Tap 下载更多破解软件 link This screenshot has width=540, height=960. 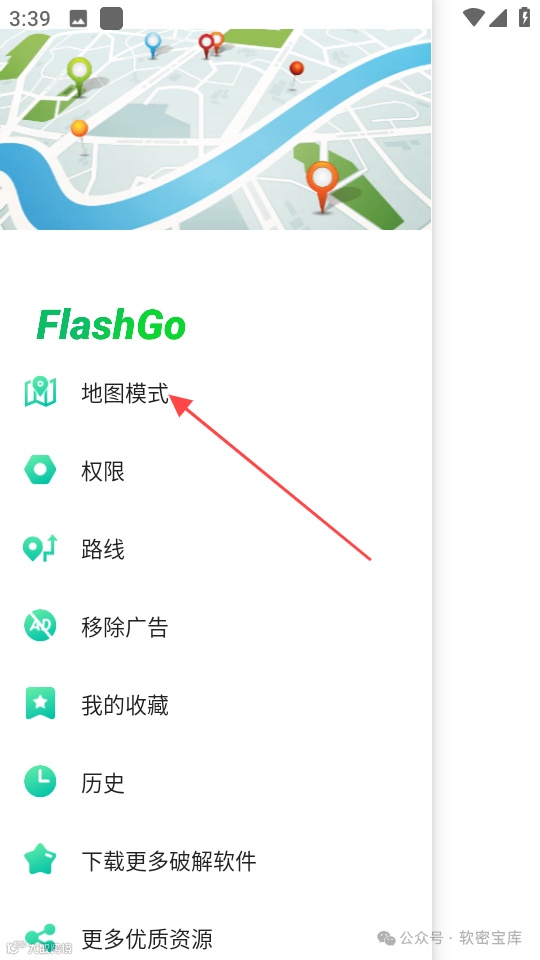click(x=169, y=860)
